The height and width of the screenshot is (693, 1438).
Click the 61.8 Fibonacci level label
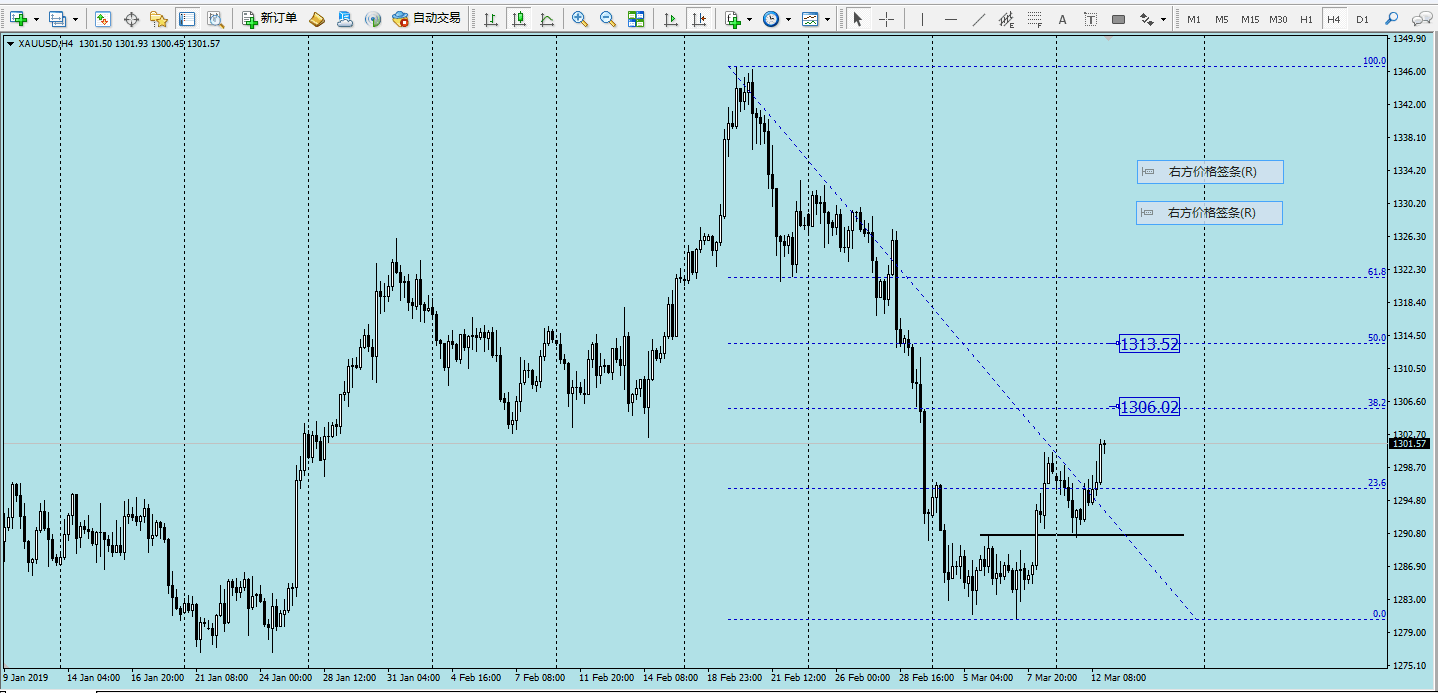tap(1377, 272)
